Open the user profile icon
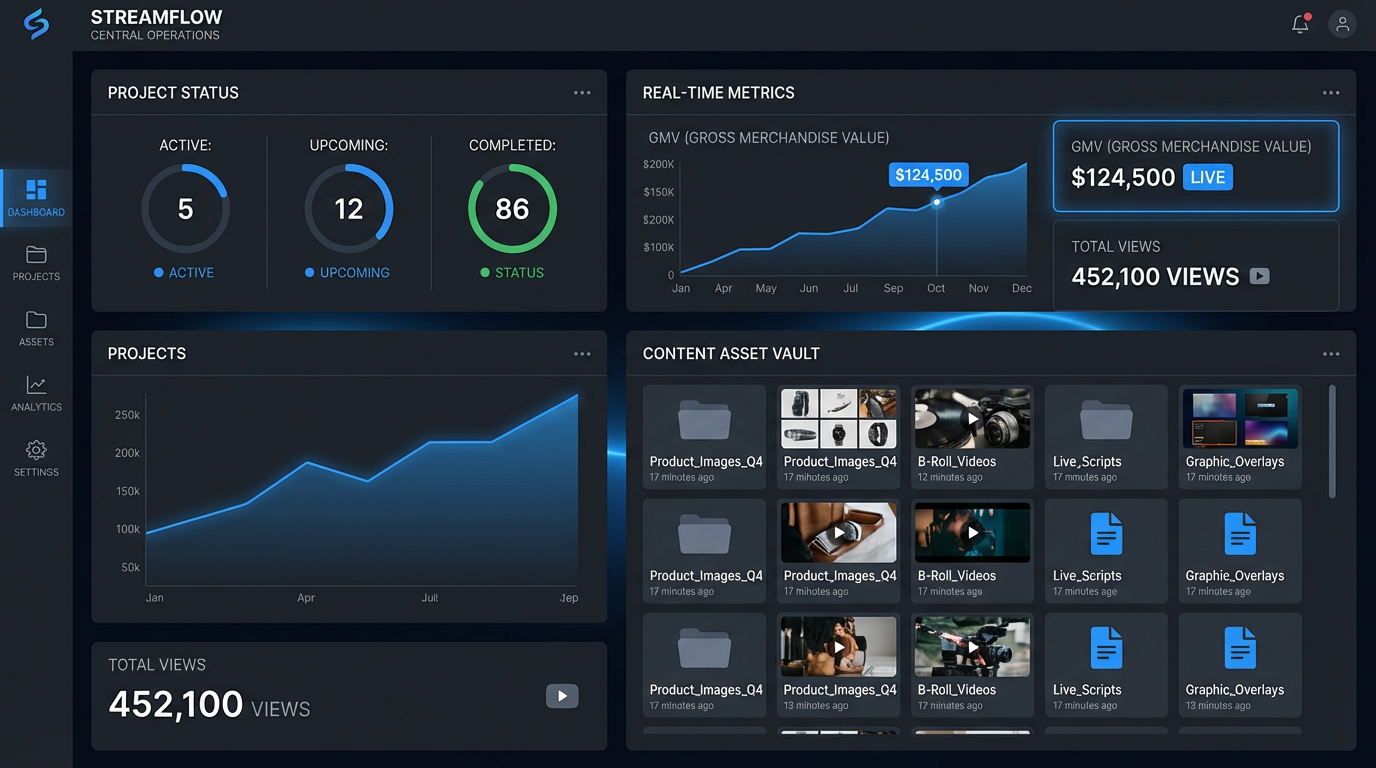Image resolution: width=1376 pixels, height=768 pixels. click(x=1343, y=23)
